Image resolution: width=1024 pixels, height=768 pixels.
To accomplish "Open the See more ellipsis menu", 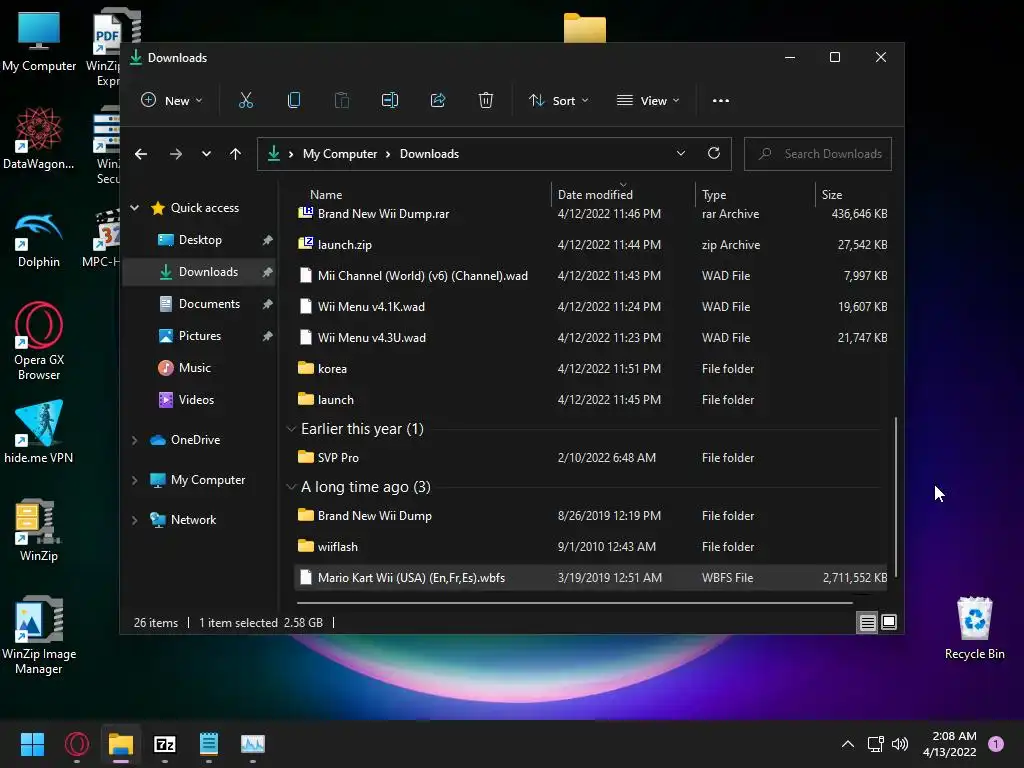I will (x=720, y=101).
